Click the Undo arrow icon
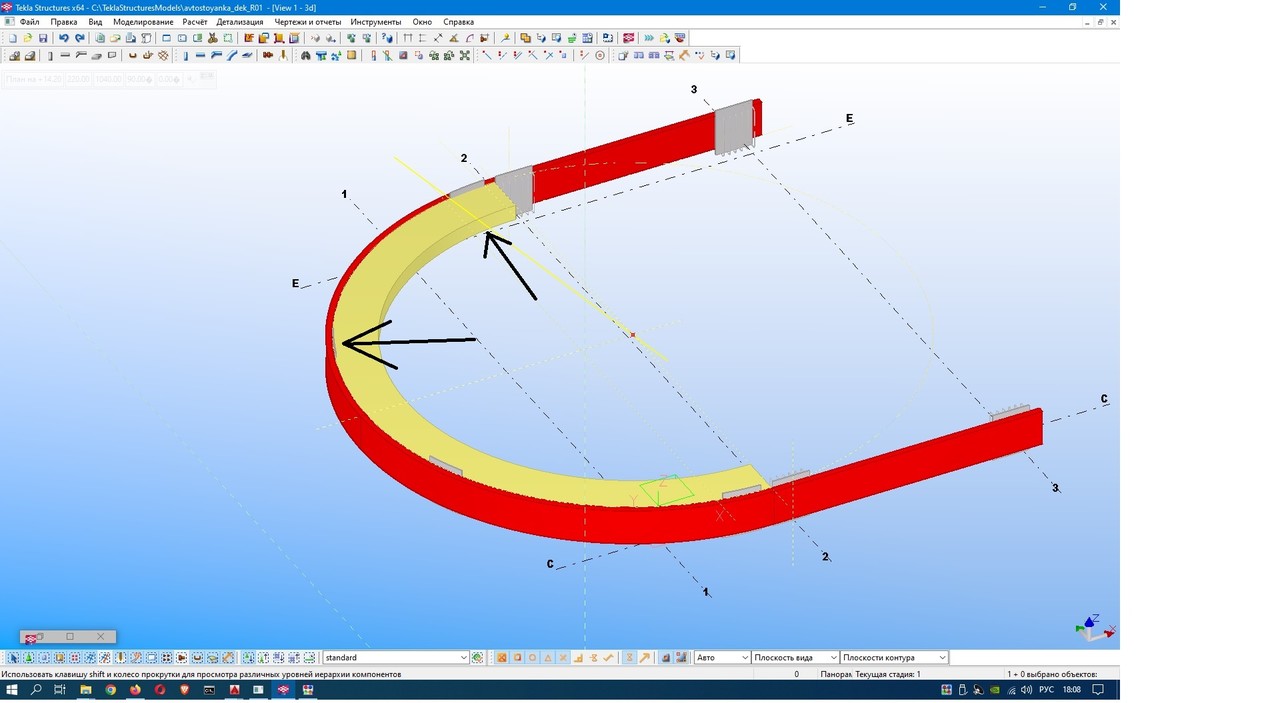The image size is (1280, 703). tap(63, 38)
